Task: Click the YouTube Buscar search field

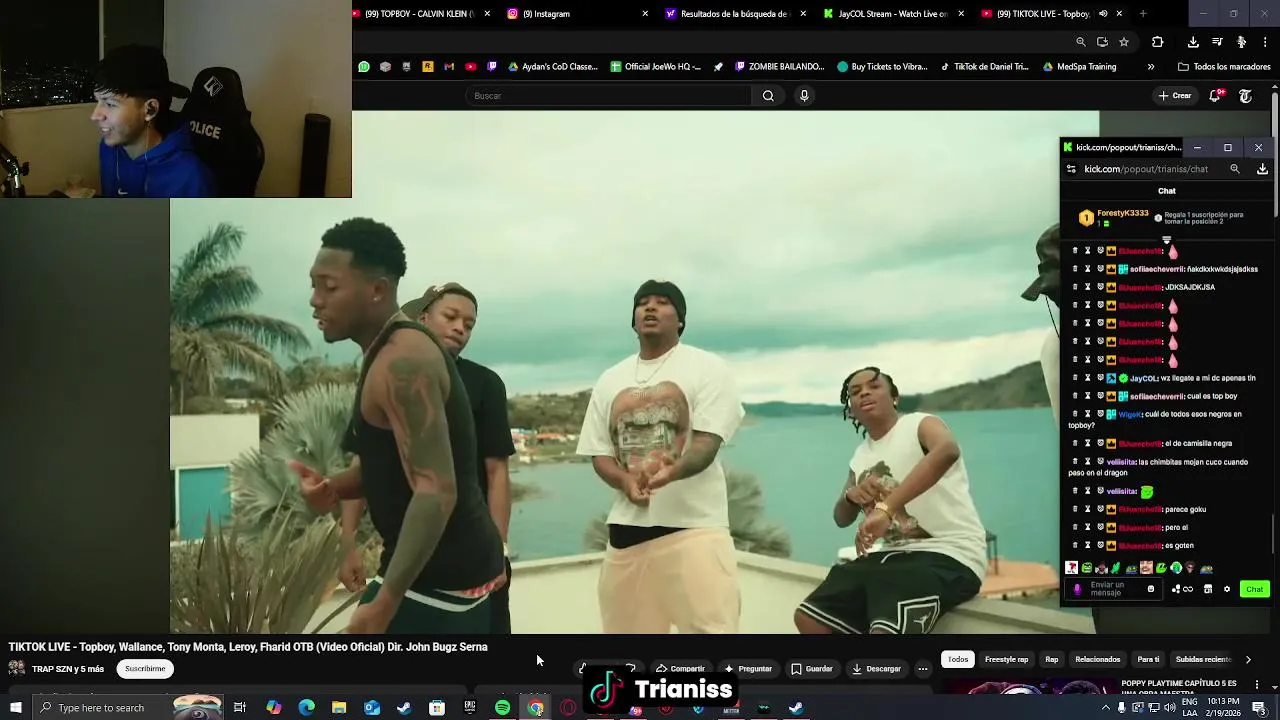Action: [x=608, y=96]
